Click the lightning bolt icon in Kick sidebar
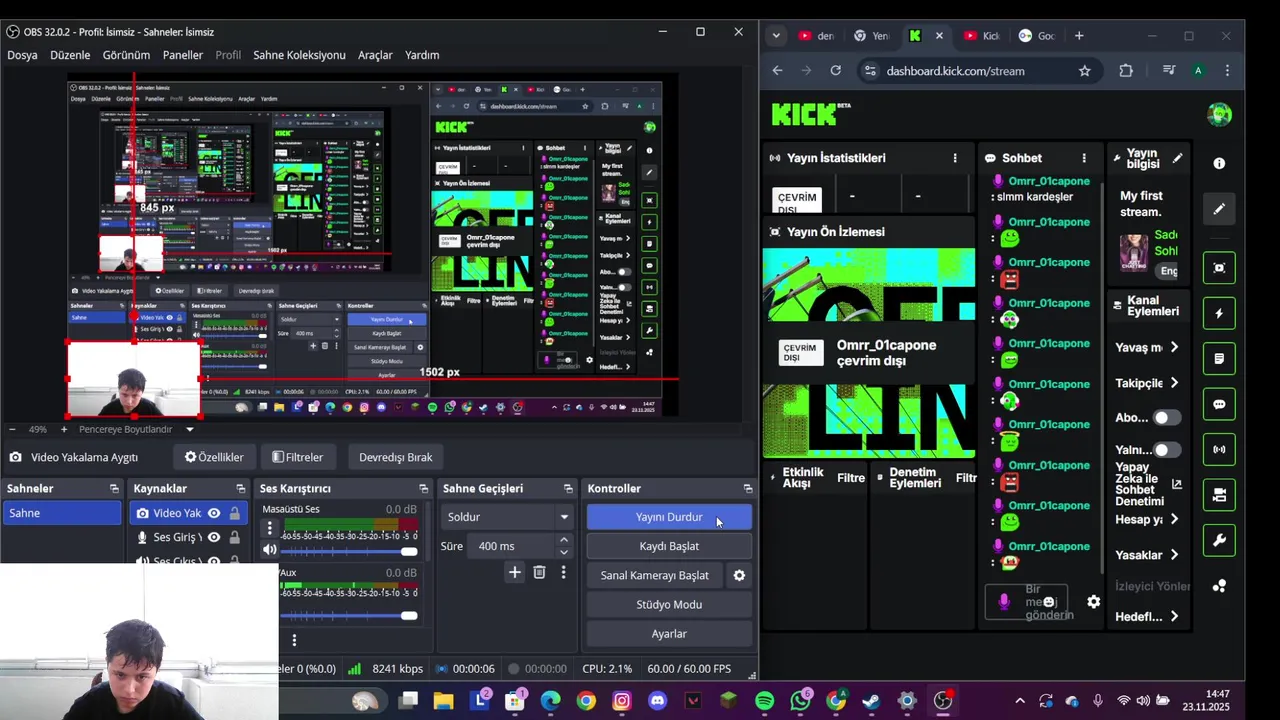 click(x=1219, y=313)
